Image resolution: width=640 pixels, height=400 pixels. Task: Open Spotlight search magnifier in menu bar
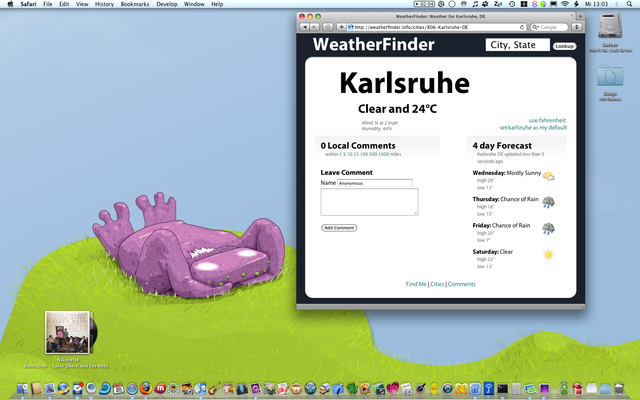click(x=629, y=4)
